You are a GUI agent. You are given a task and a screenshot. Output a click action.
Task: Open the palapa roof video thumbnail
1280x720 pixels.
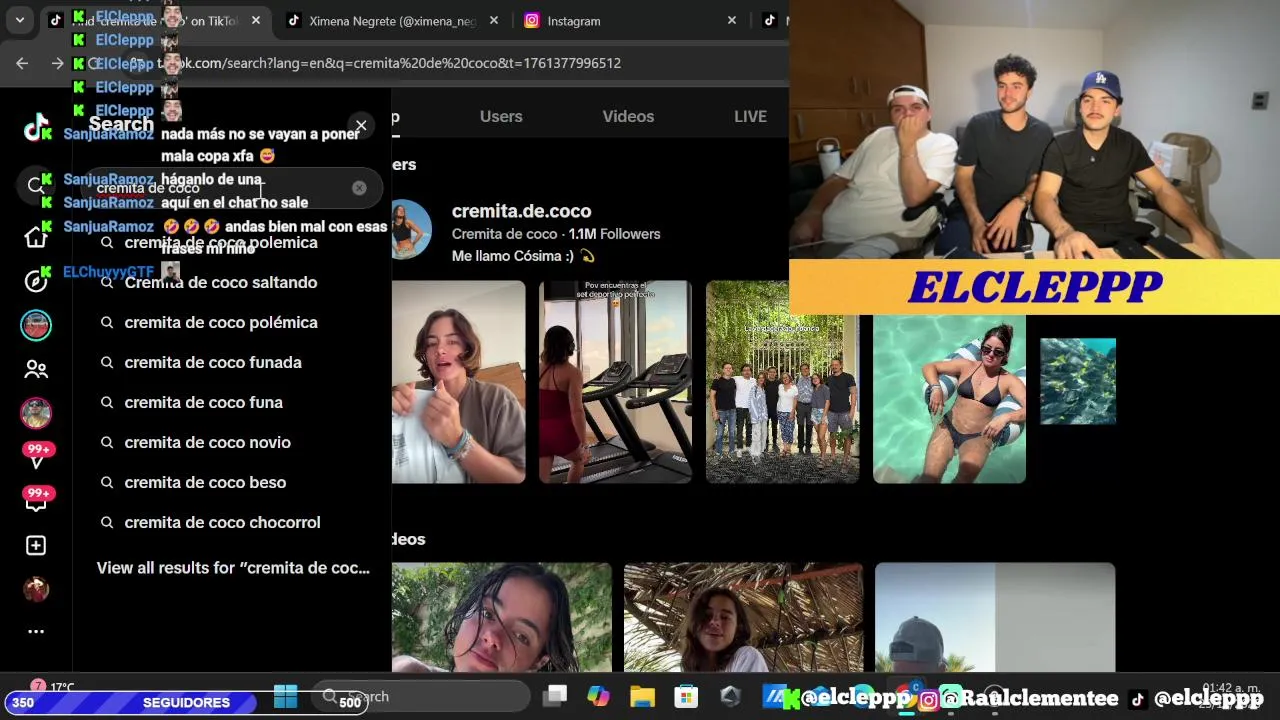(743, 617)
